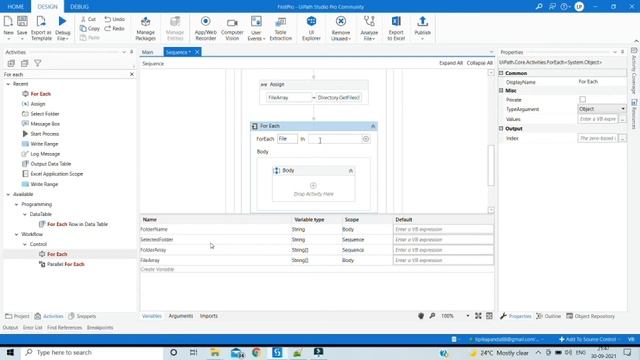This screenshot has width=640, height=360.
Task: Open activities filter funnel icon
Action: 38,63
